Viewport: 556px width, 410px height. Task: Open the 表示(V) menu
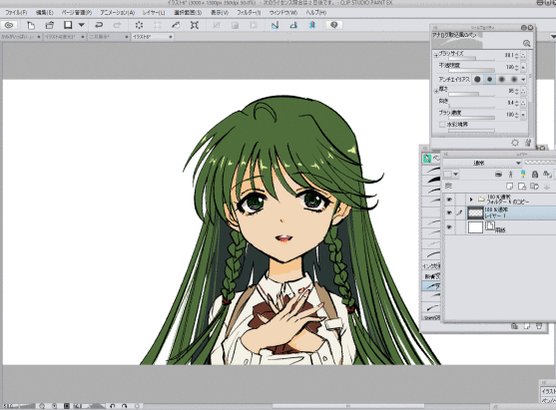click(219, 12)
